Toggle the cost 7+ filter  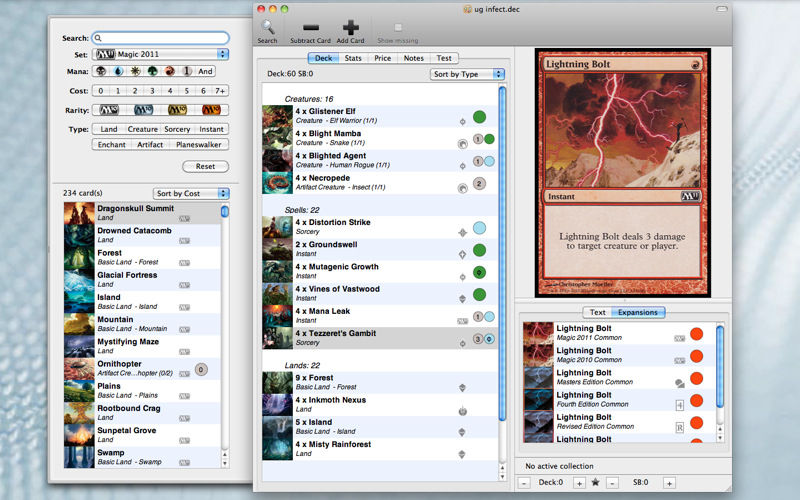coord(220,91)
